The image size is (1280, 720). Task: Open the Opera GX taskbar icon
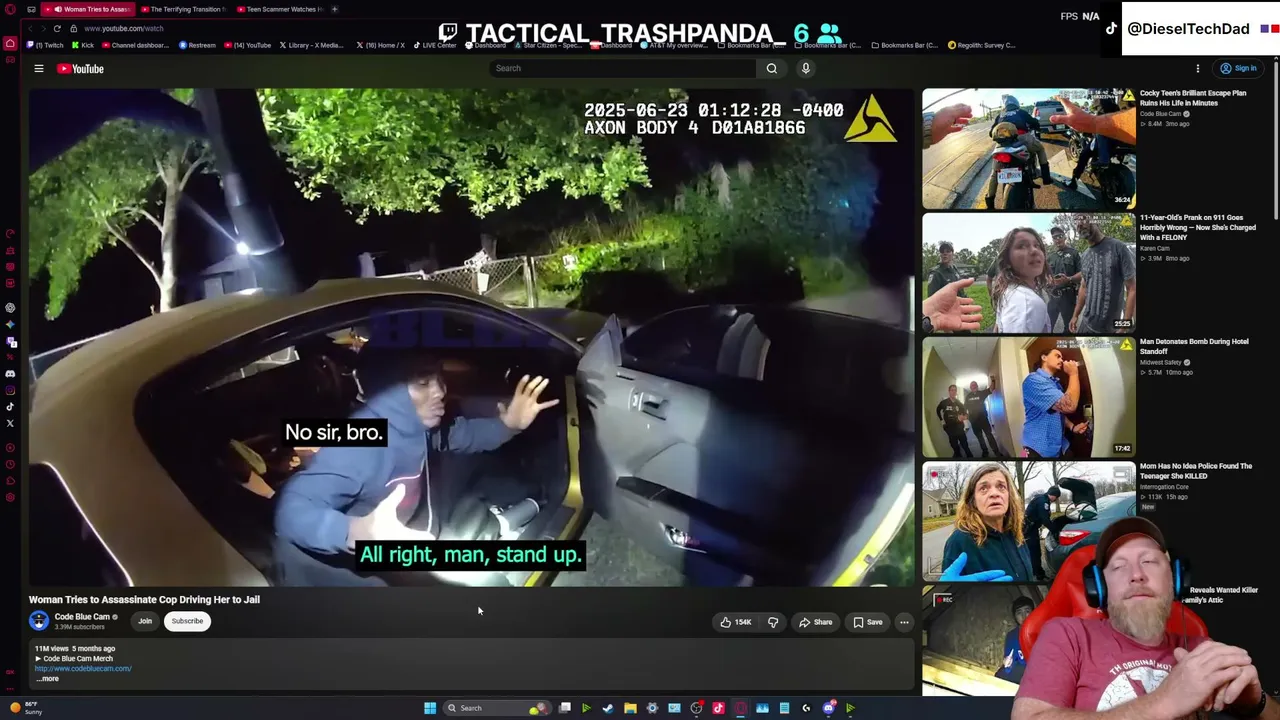(740, 708)
